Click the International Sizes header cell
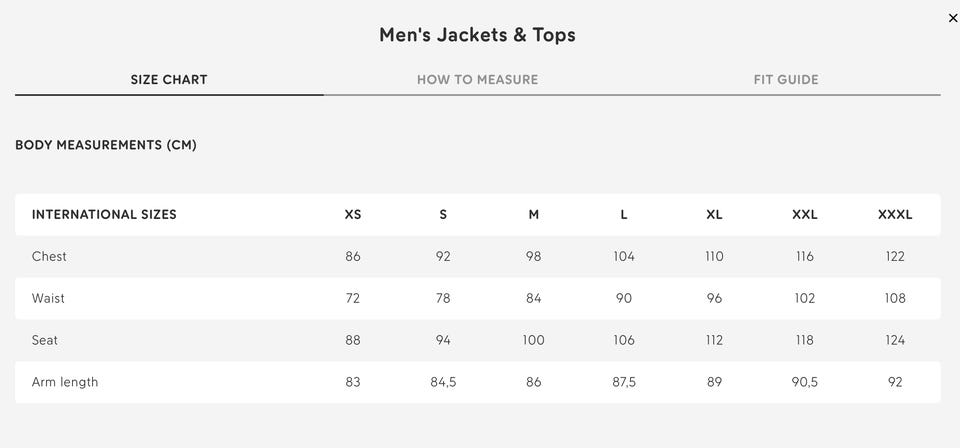This screenshot has height=448, width=960. pos(104,214)
